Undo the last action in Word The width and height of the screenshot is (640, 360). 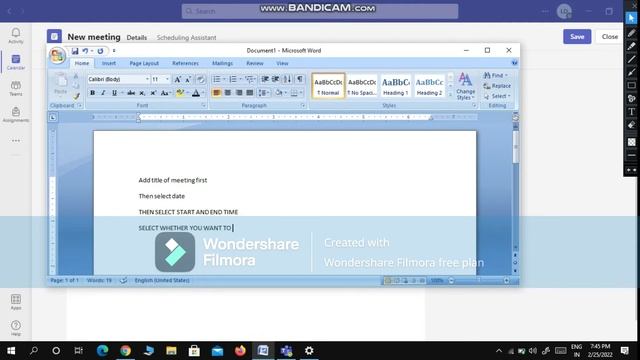(x=85, y=51)
